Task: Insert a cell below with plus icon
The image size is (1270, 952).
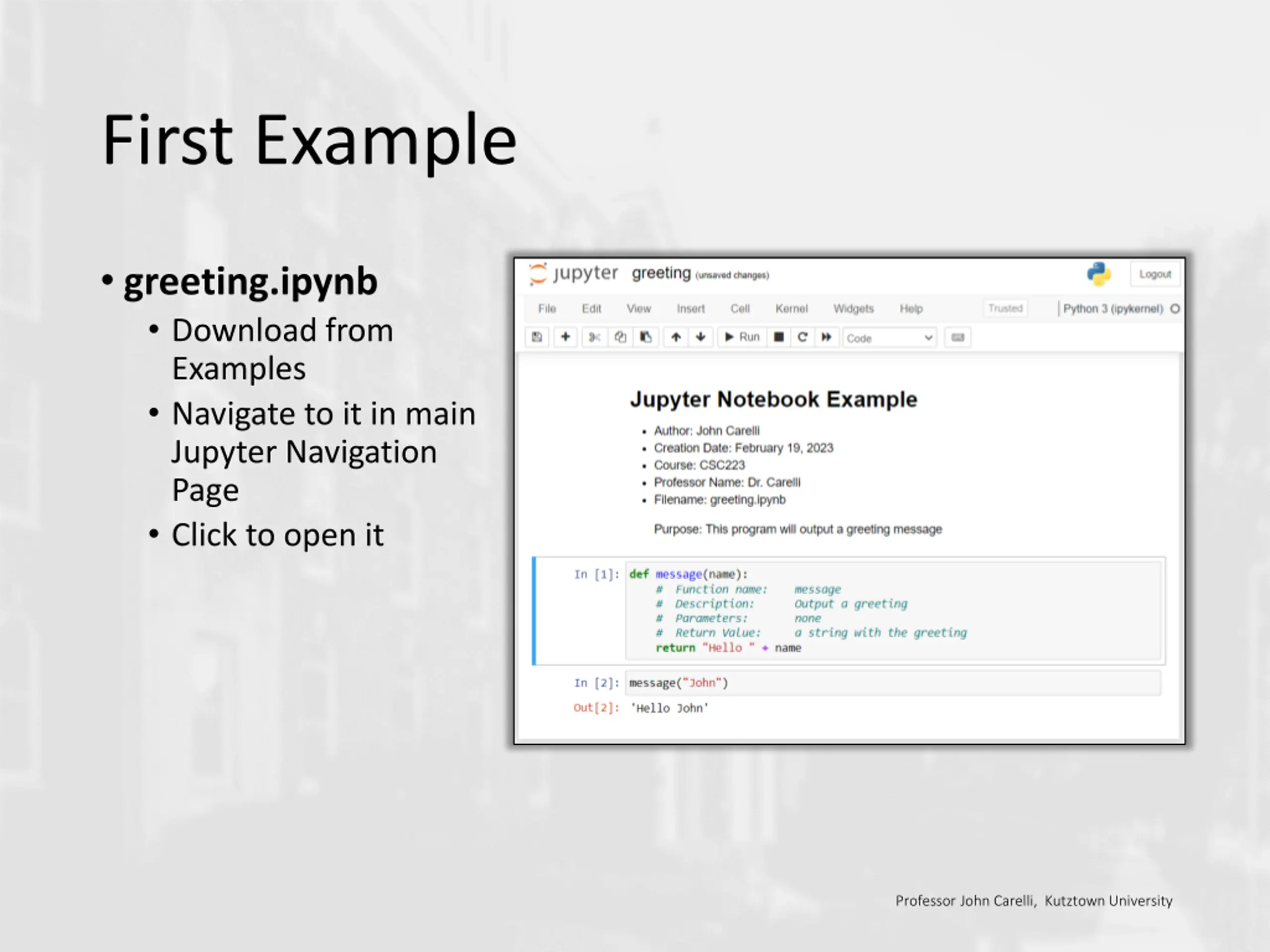Action: tap(565, 337)
